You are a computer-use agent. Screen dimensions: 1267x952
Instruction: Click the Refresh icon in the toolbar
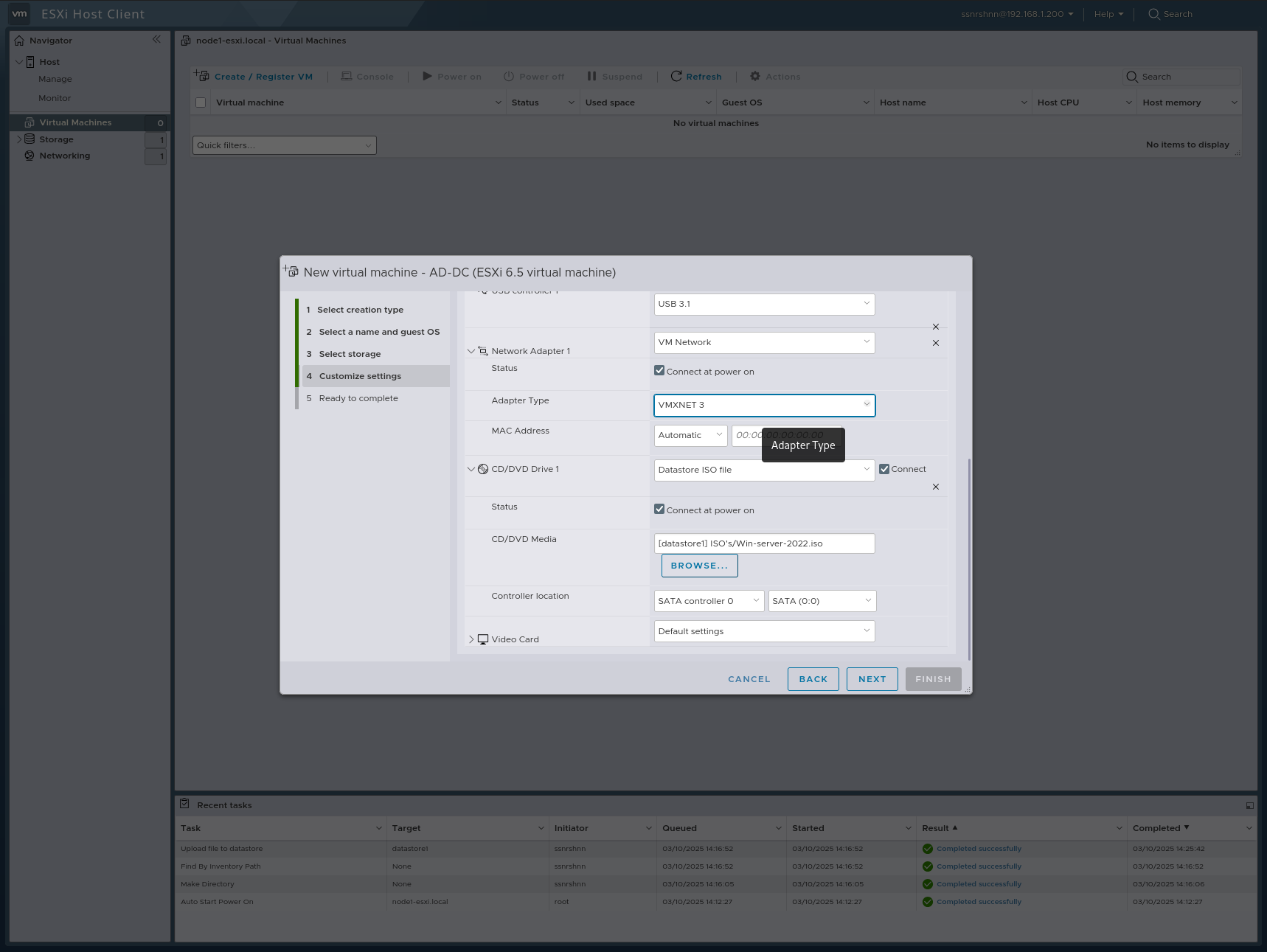point(676,76)
